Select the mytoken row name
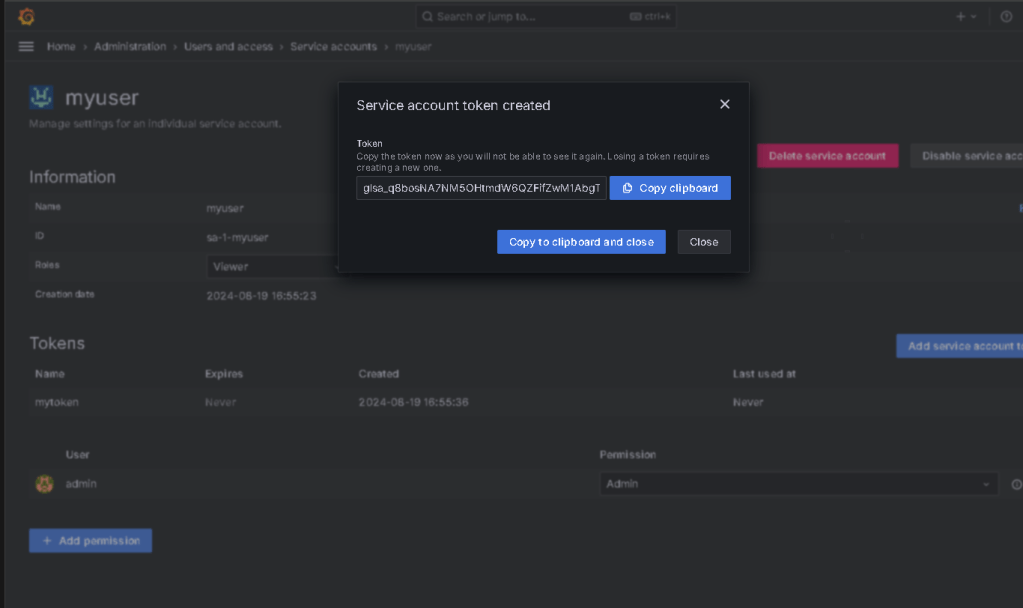The height and width of the screenshot is (608, 1023). click(57, 403)
